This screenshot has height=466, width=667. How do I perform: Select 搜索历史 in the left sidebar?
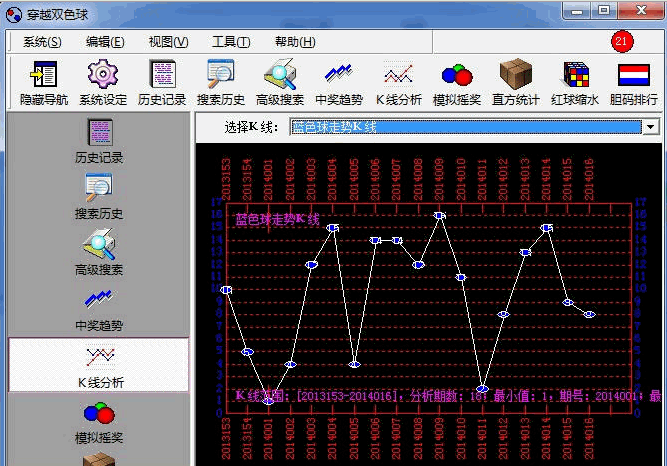tap(99, 197)
